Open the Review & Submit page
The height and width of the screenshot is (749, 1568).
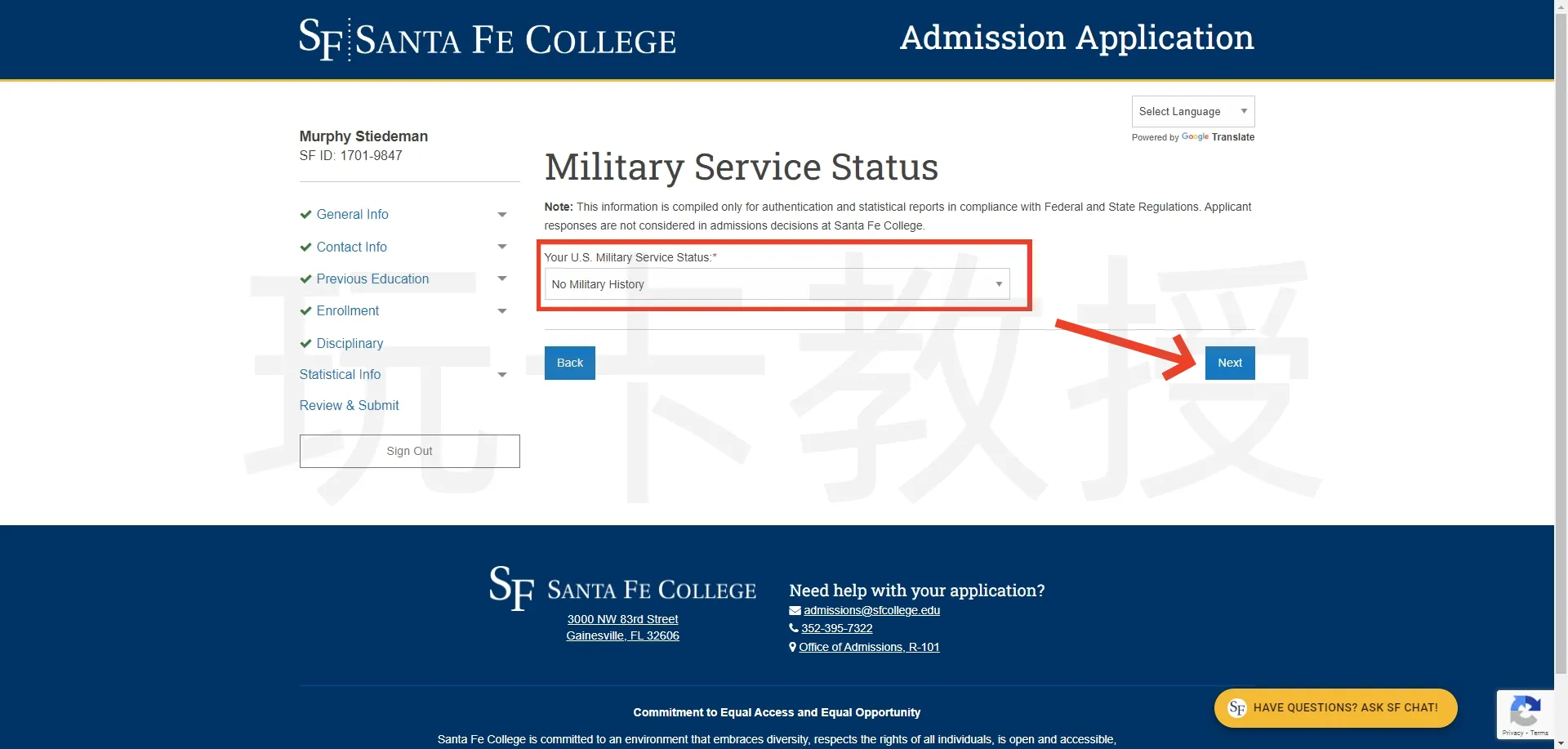tap(349, 406)
